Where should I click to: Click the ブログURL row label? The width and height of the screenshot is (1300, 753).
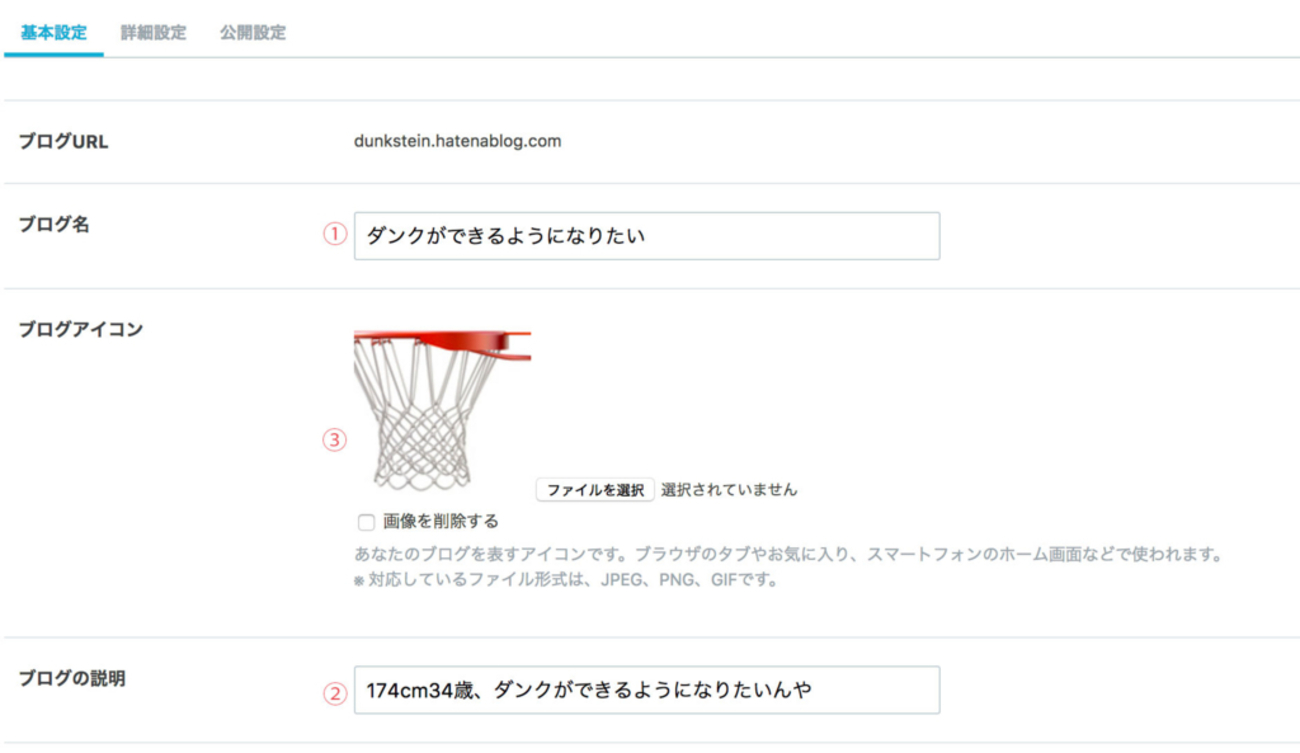point(63,142)
